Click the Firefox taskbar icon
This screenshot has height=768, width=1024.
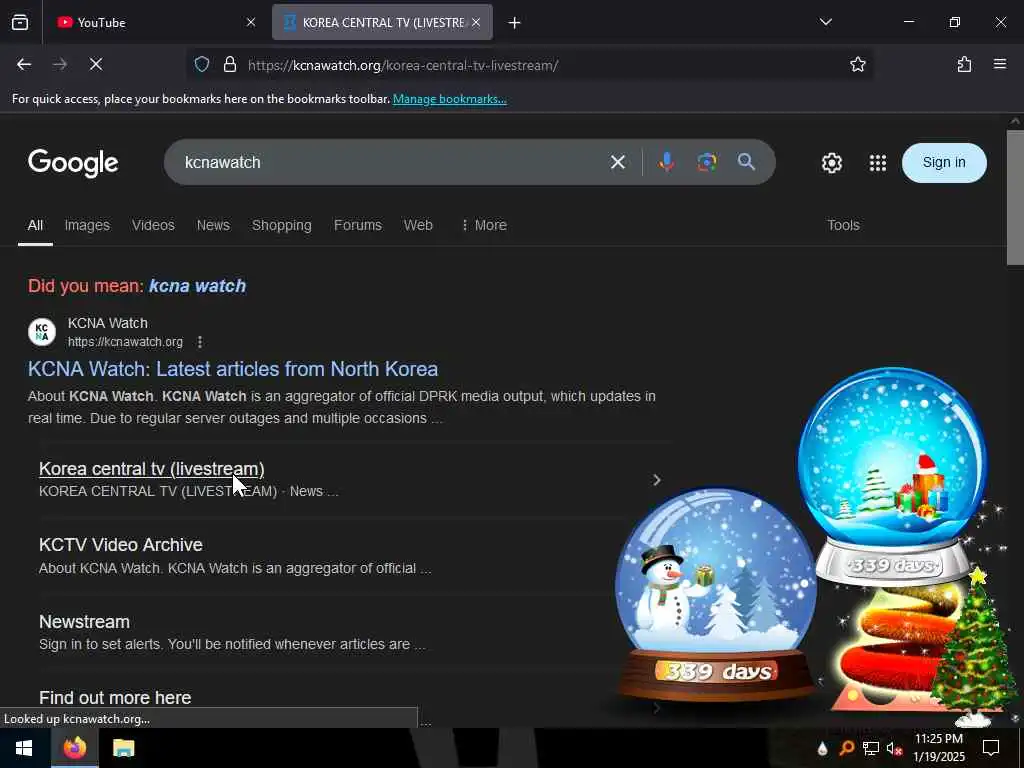click(x=74, y=748)
